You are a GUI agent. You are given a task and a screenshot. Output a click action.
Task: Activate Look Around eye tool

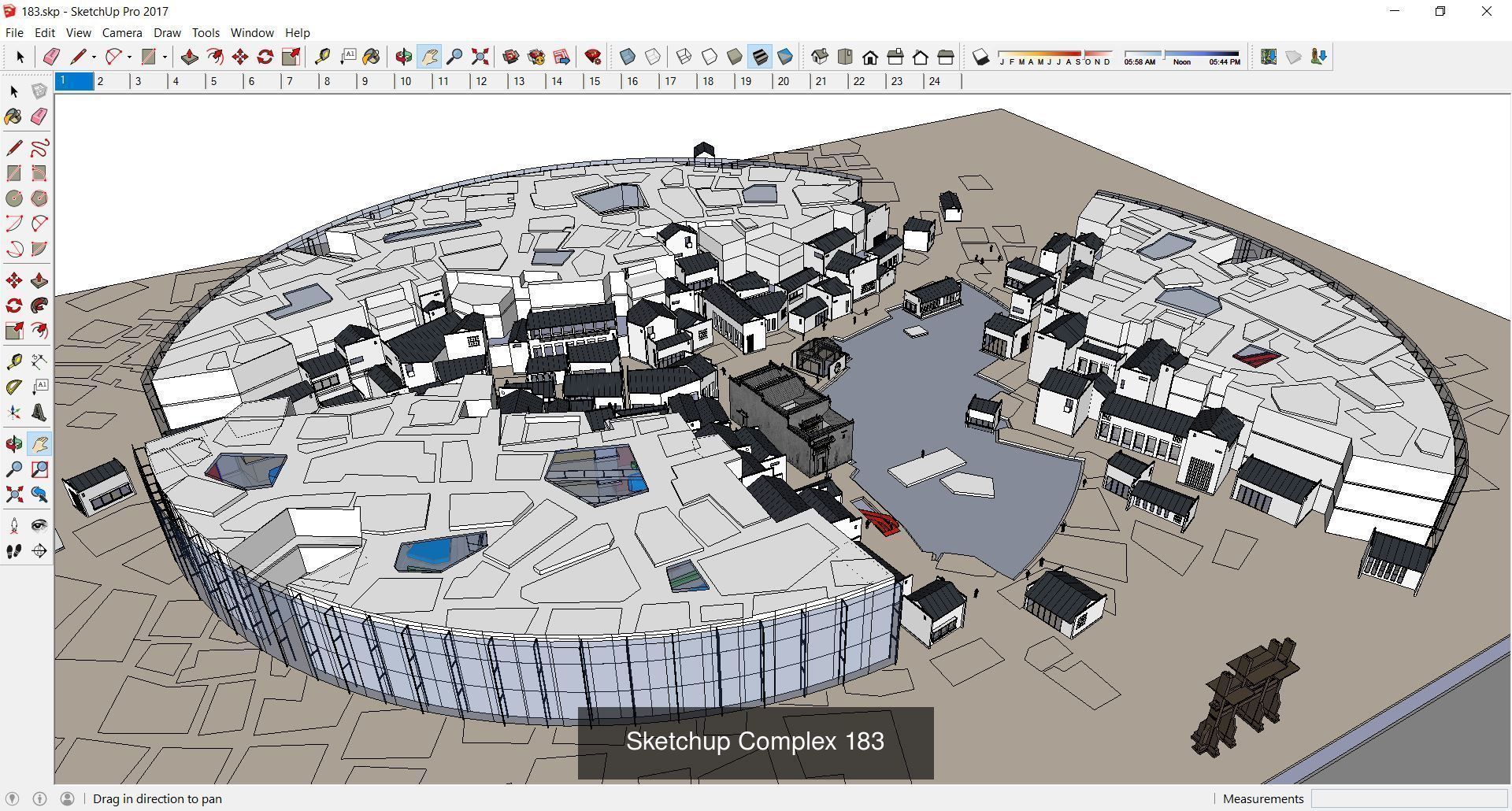[x=39, y=526]
